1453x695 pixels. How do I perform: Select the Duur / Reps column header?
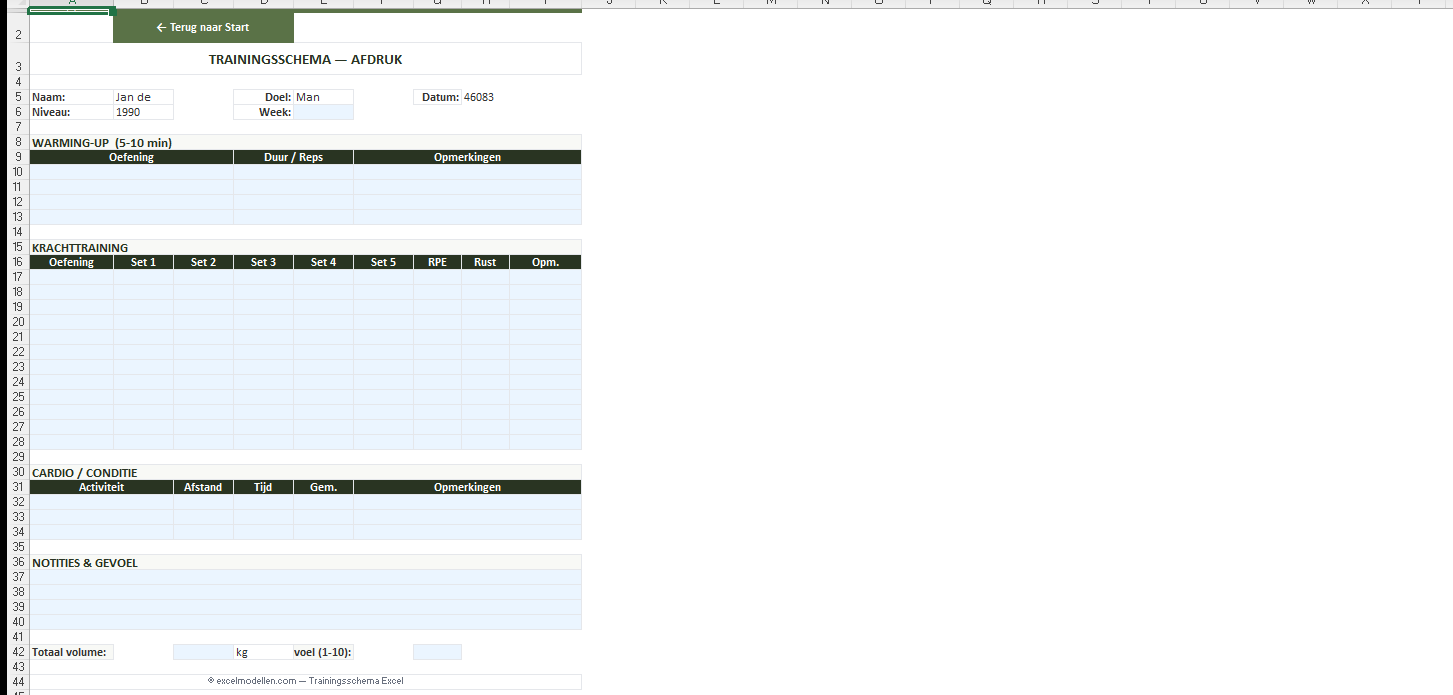click(x=293, y=157)
